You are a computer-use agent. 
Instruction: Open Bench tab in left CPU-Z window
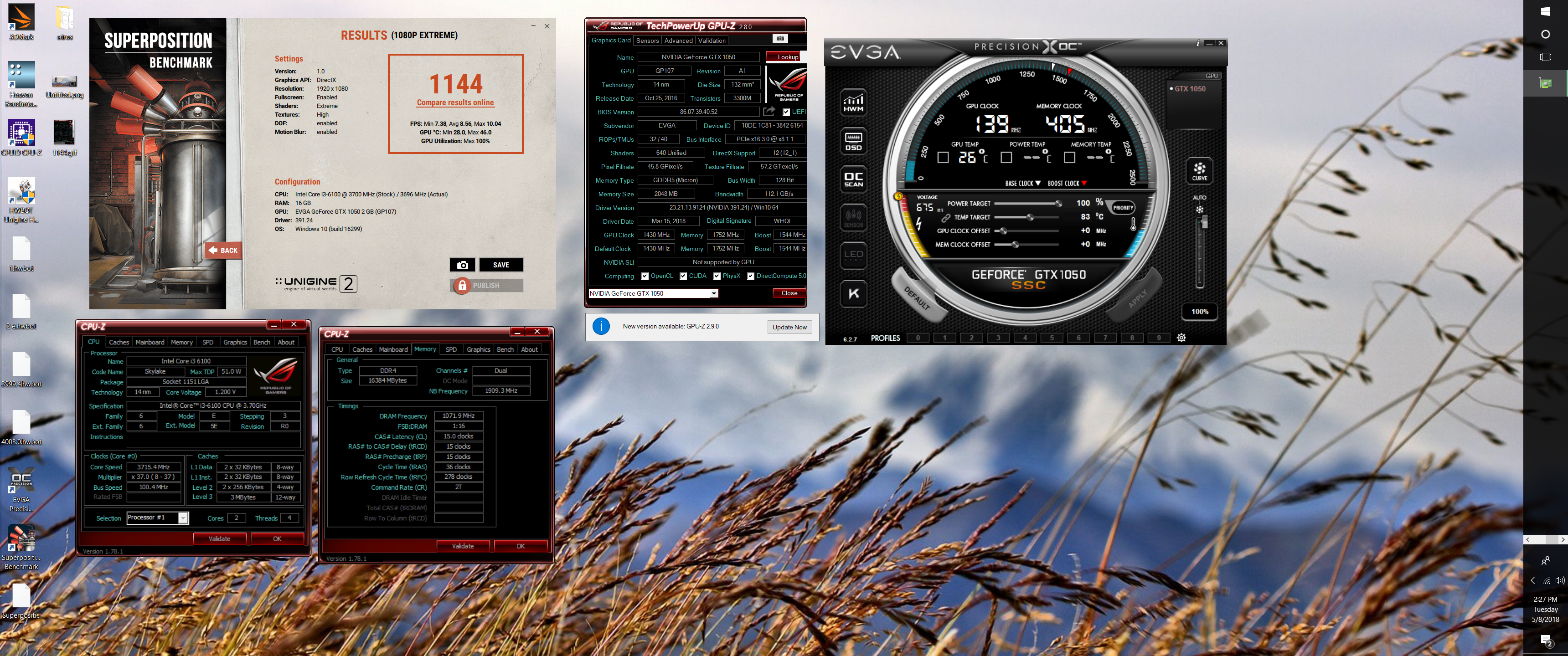(x=262, y=342)
